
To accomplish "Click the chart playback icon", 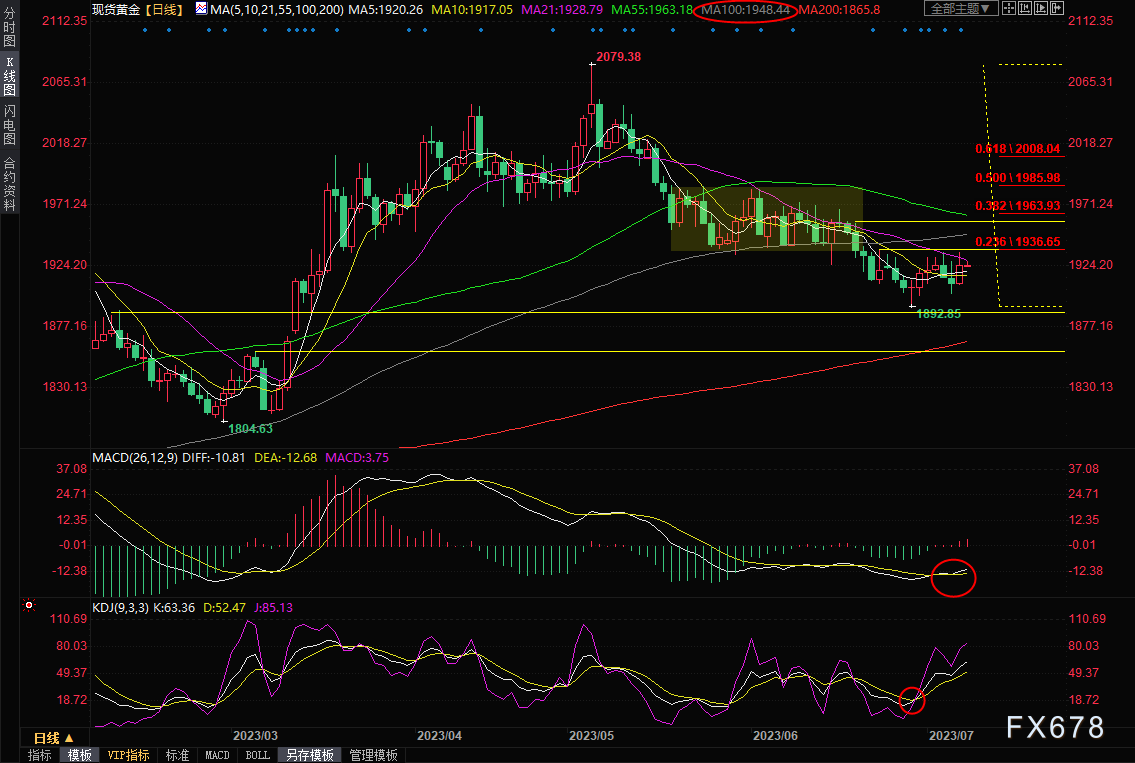I will (1041, 9).
